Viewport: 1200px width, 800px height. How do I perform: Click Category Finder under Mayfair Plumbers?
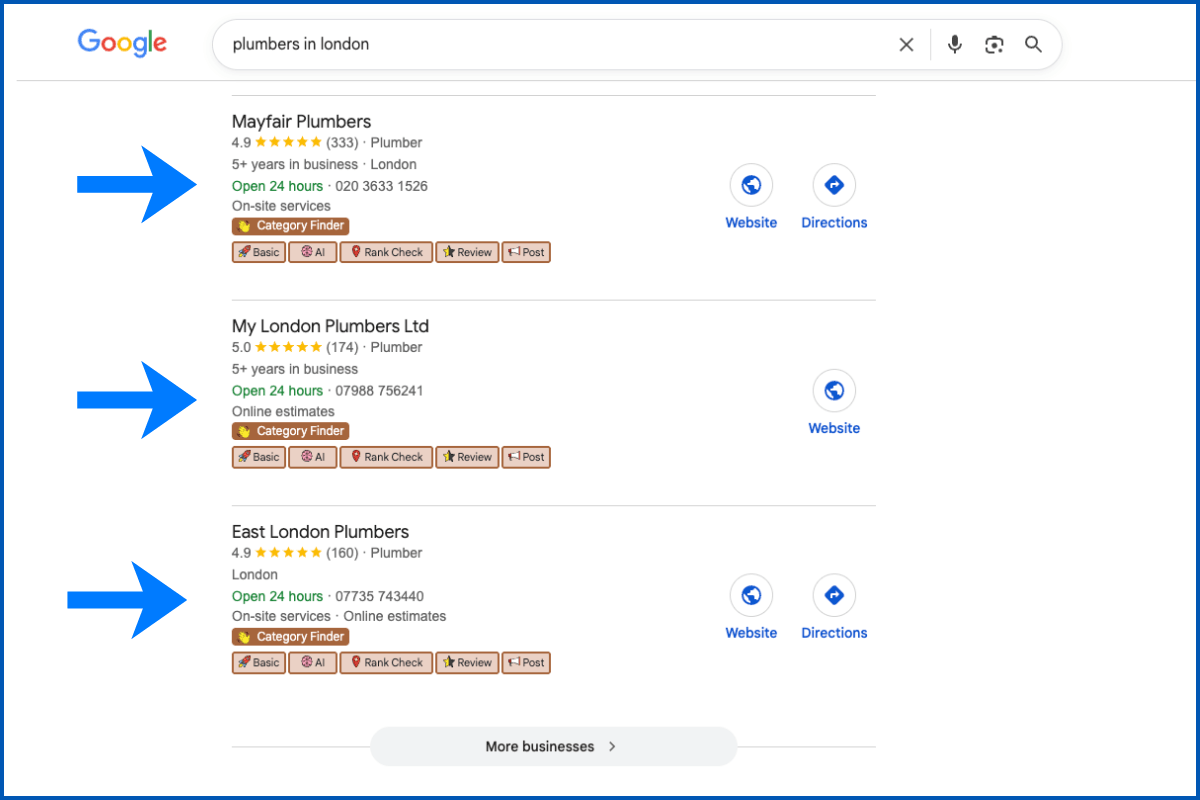click(x=291, y=226)
